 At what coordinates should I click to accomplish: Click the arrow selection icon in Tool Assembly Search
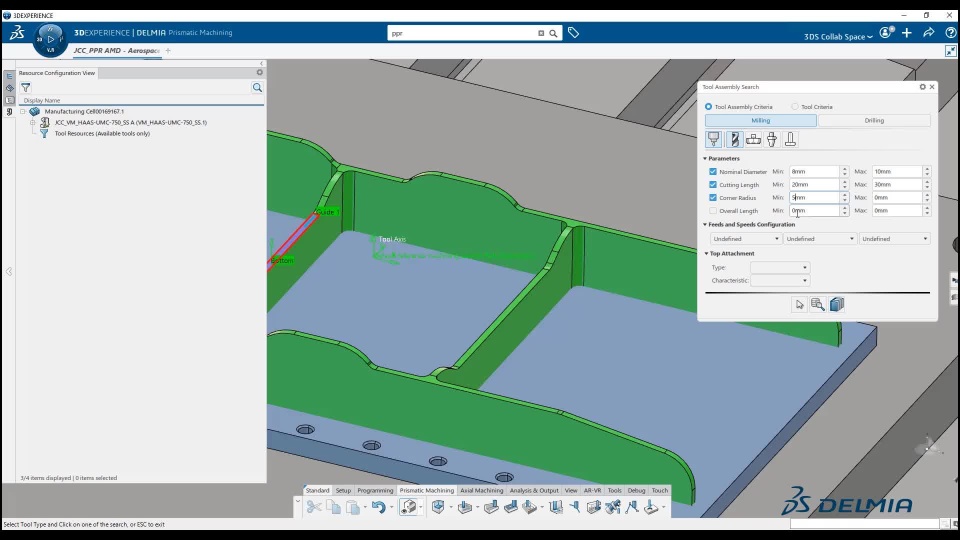pos(799,304)
